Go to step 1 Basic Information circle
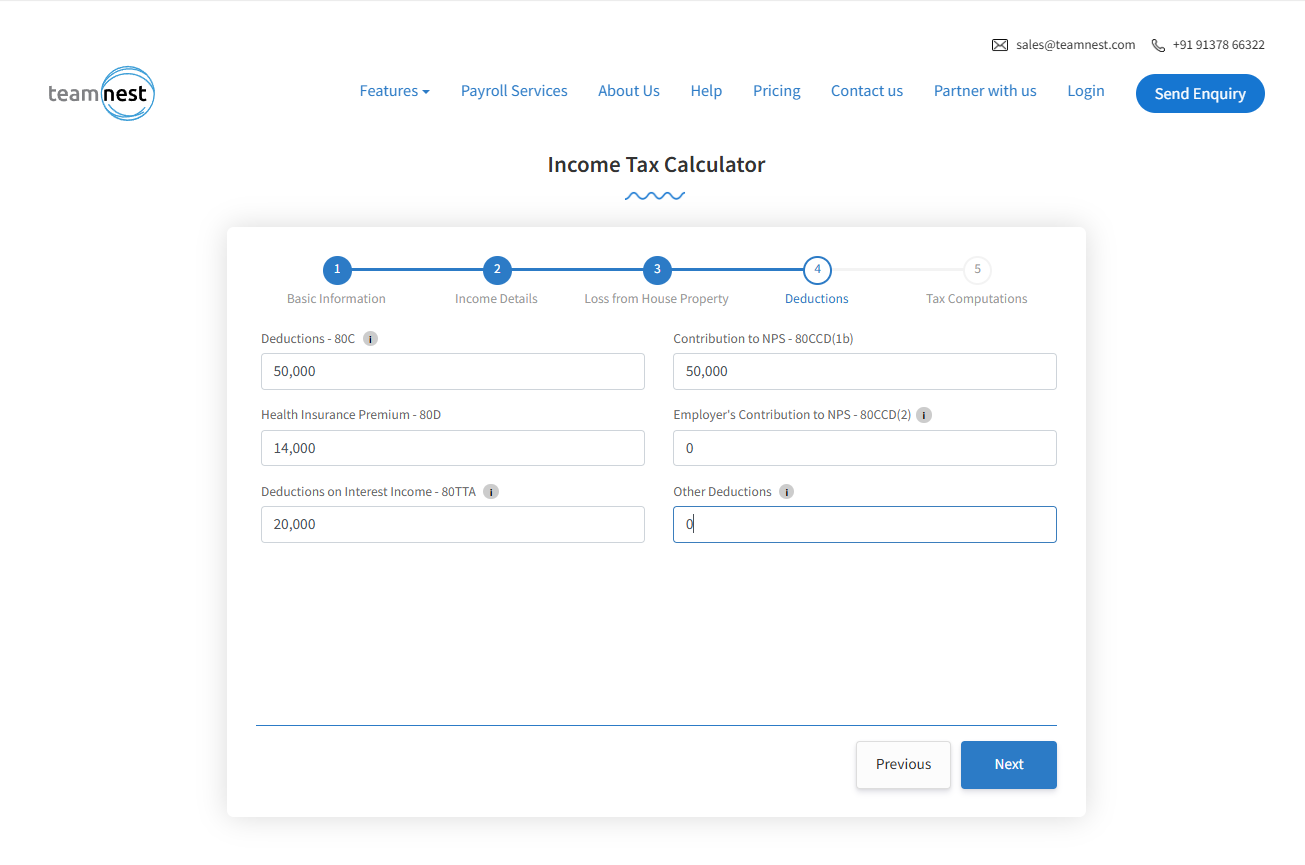Screen dimensions: 1305x865 pos(337,270)
